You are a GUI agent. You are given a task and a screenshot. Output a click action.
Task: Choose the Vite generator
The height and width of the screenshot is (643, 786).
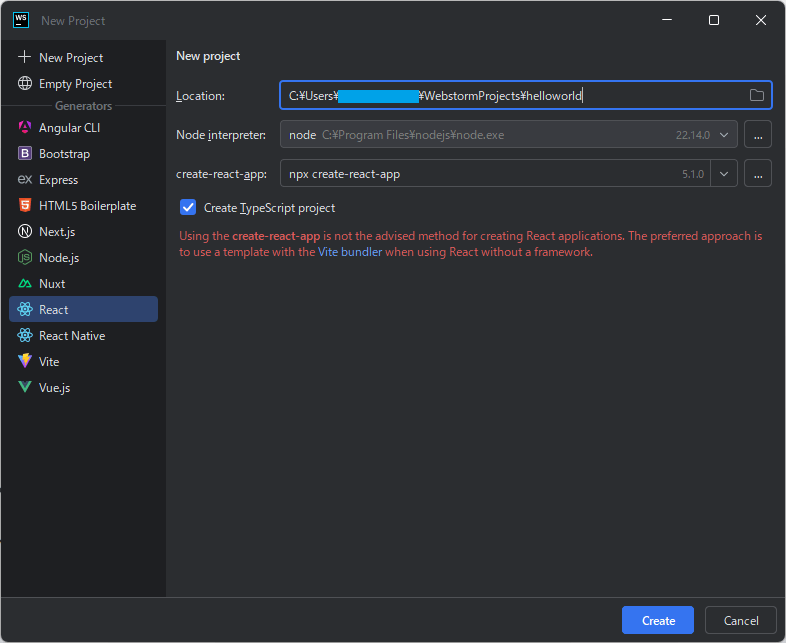(83, 362)
